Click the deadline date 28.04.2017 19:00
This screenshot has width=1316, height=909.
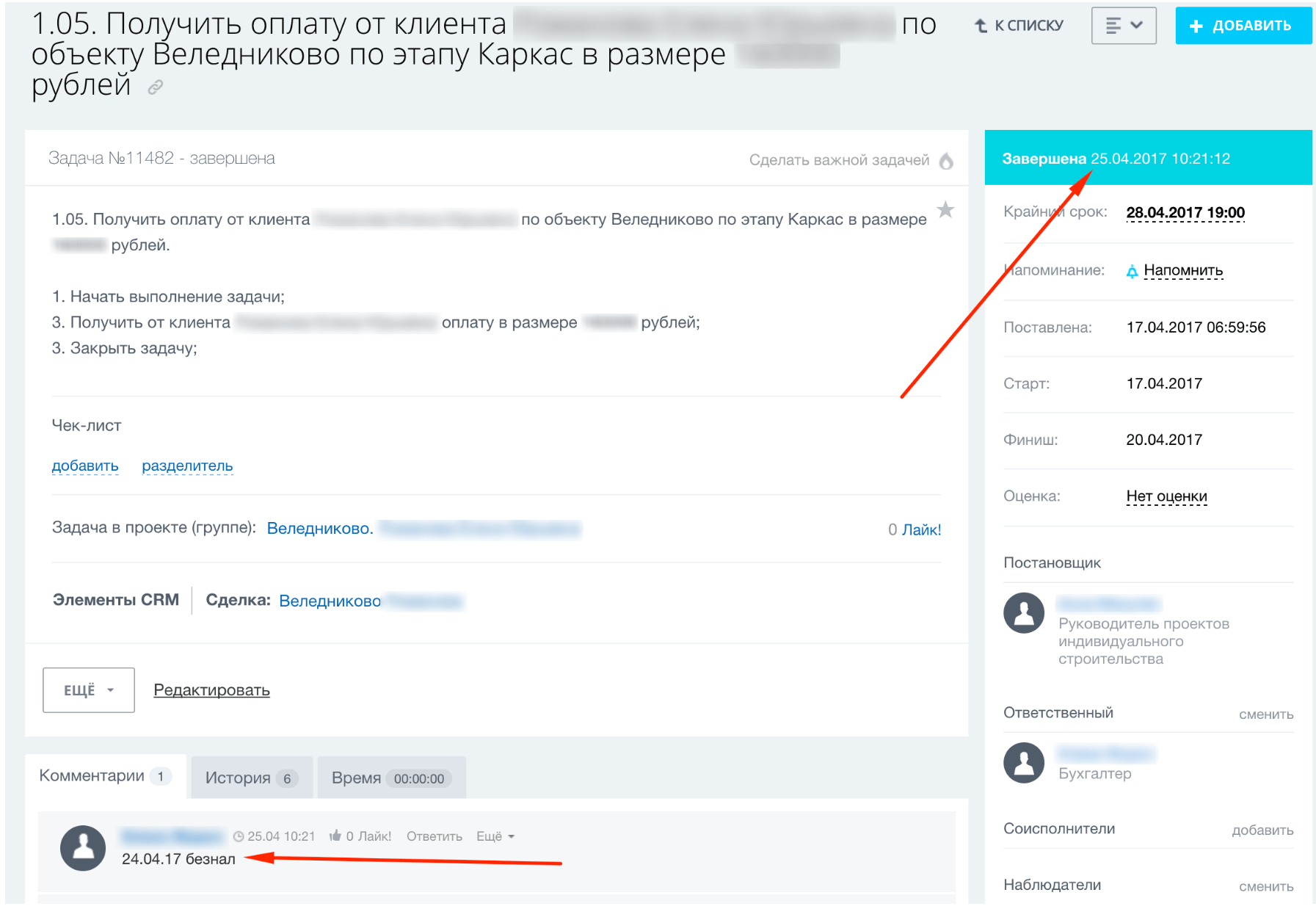(x=1185, y=213)
